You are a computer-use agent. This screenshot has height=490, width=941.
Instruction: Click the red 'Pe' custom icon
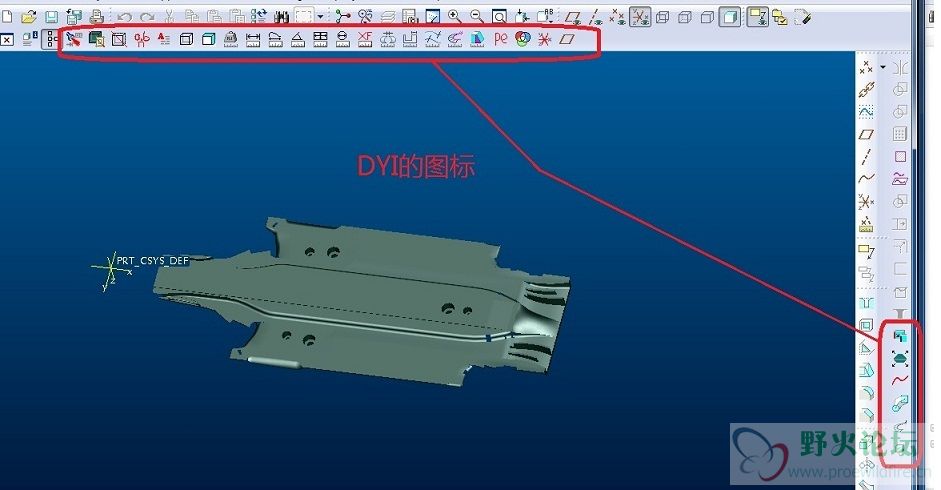click(501, 40)
